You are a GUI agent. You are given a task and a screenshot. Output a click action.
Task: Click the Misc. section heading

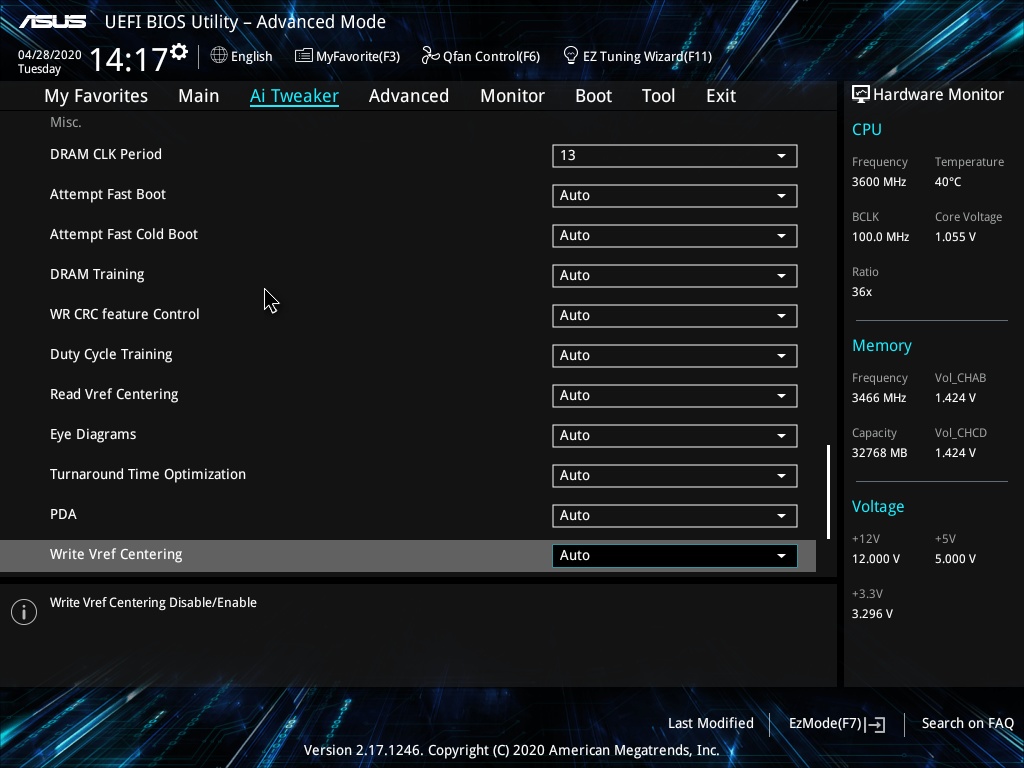pyautogui.click(x=66, y=122)
